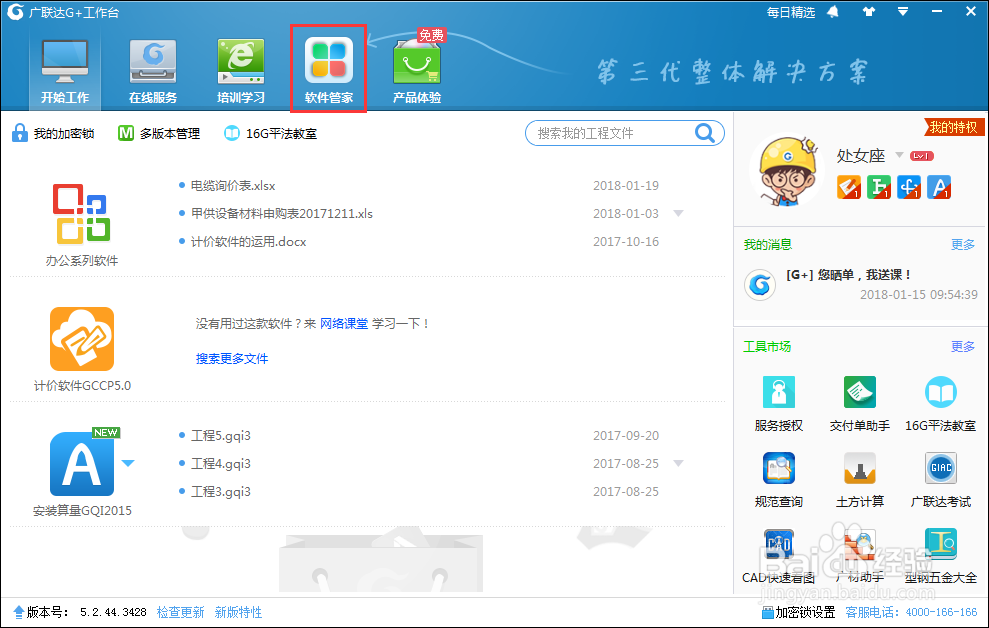Screen dimensions: 989x628
Task: Open the 产品体验 tab
Action: [417, 70]
